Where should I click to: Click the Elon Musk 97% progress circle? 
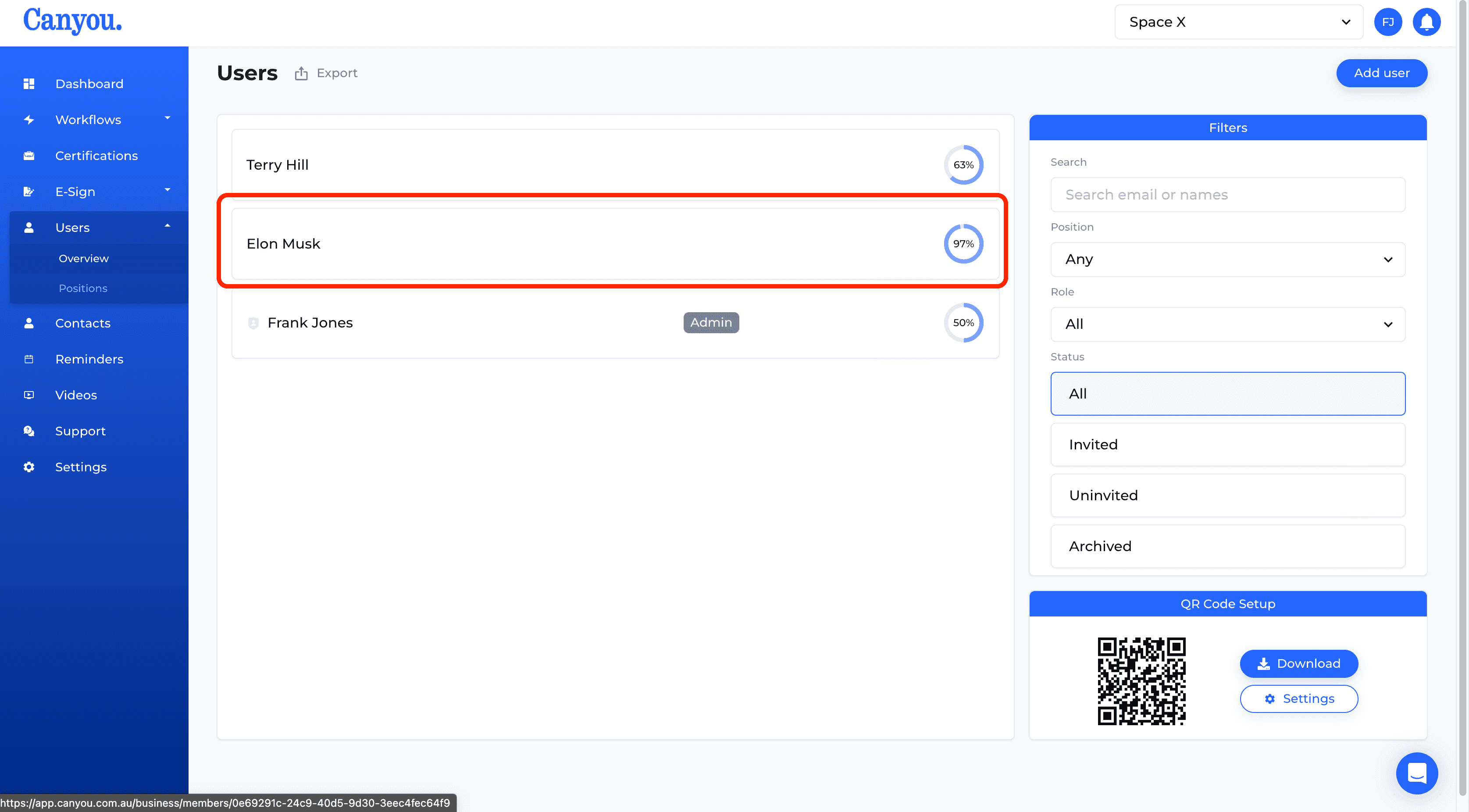pos(962,243)
